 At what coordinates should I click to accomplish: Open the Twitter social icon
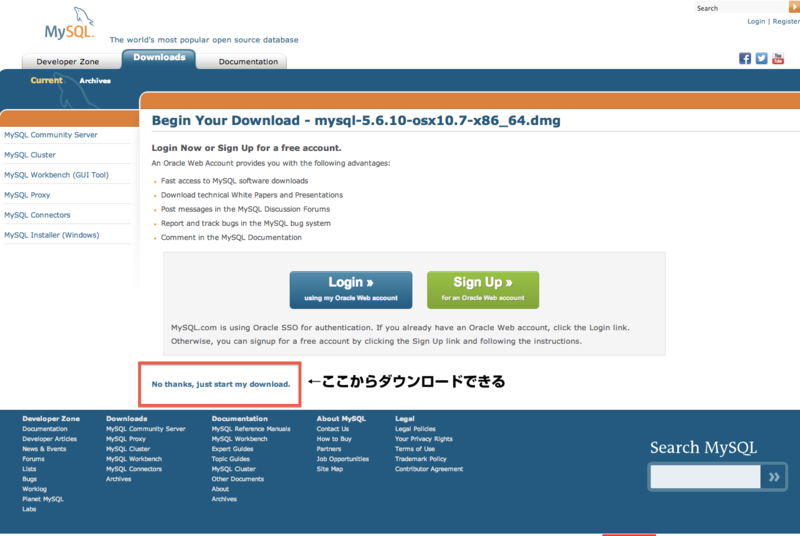click(761, 58)
